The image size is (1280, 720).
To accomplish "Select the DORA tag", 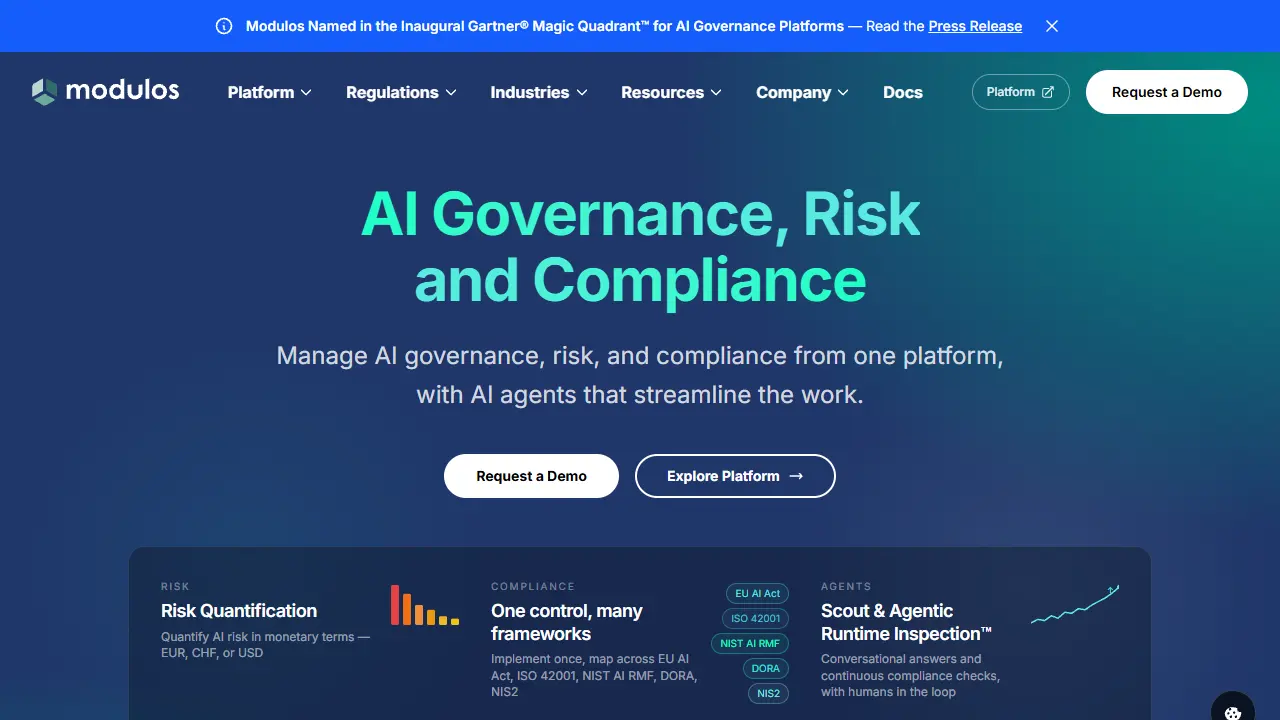I will coord(765,669).
